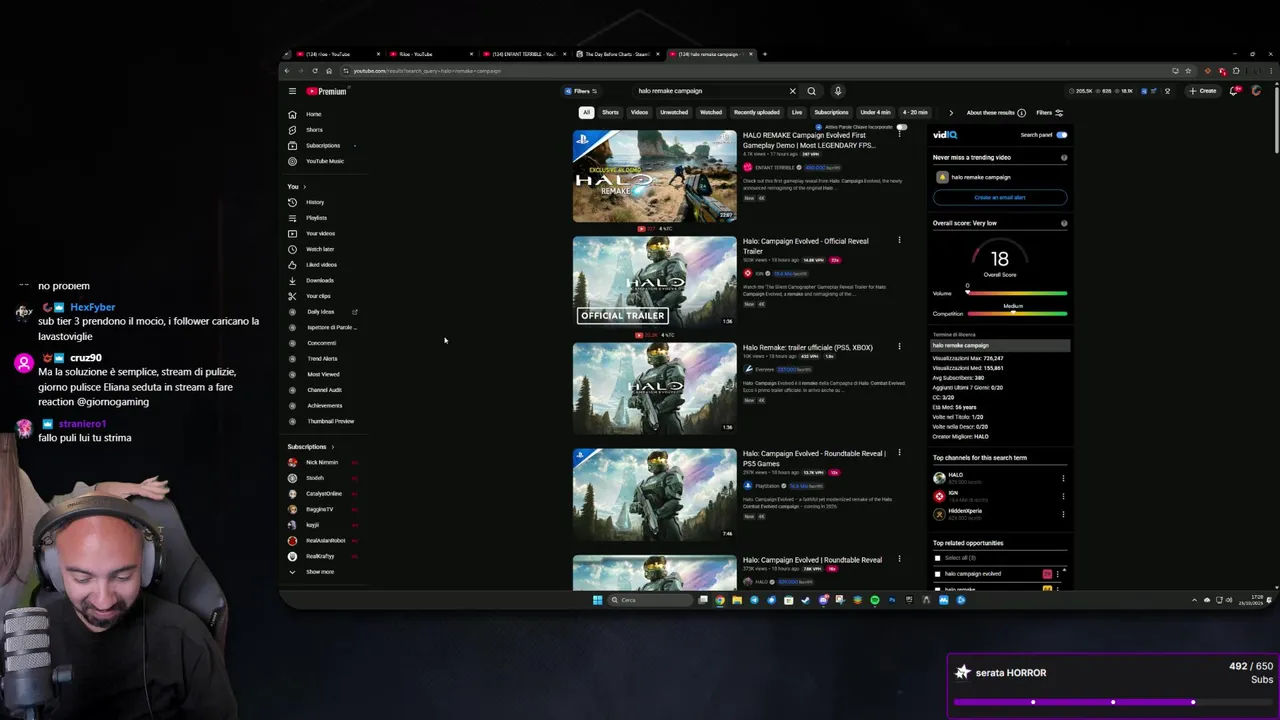This screenshot has height=720, width=1280.
Task: Open Downloads in the sidebar
Action: (319, 280)
